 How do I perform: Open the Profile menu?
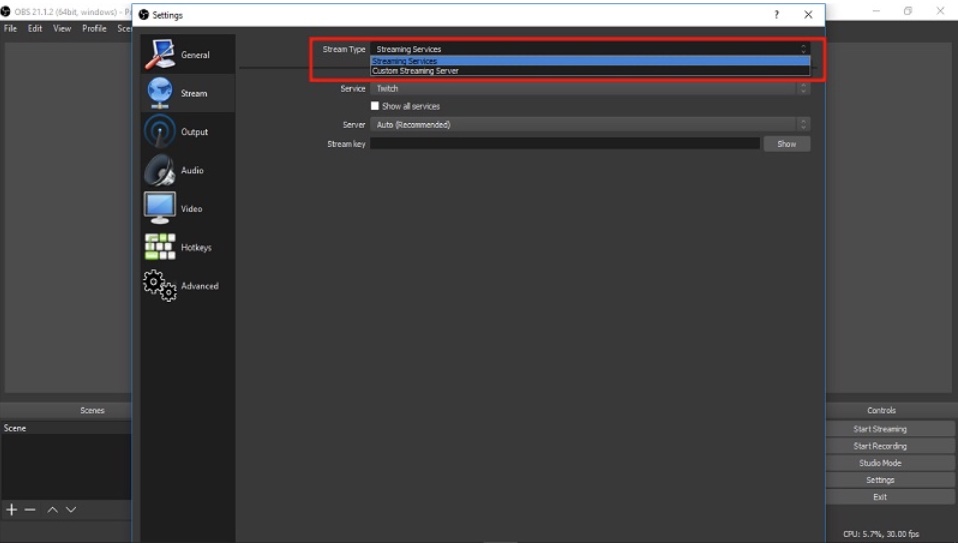(x=94, y=28)
